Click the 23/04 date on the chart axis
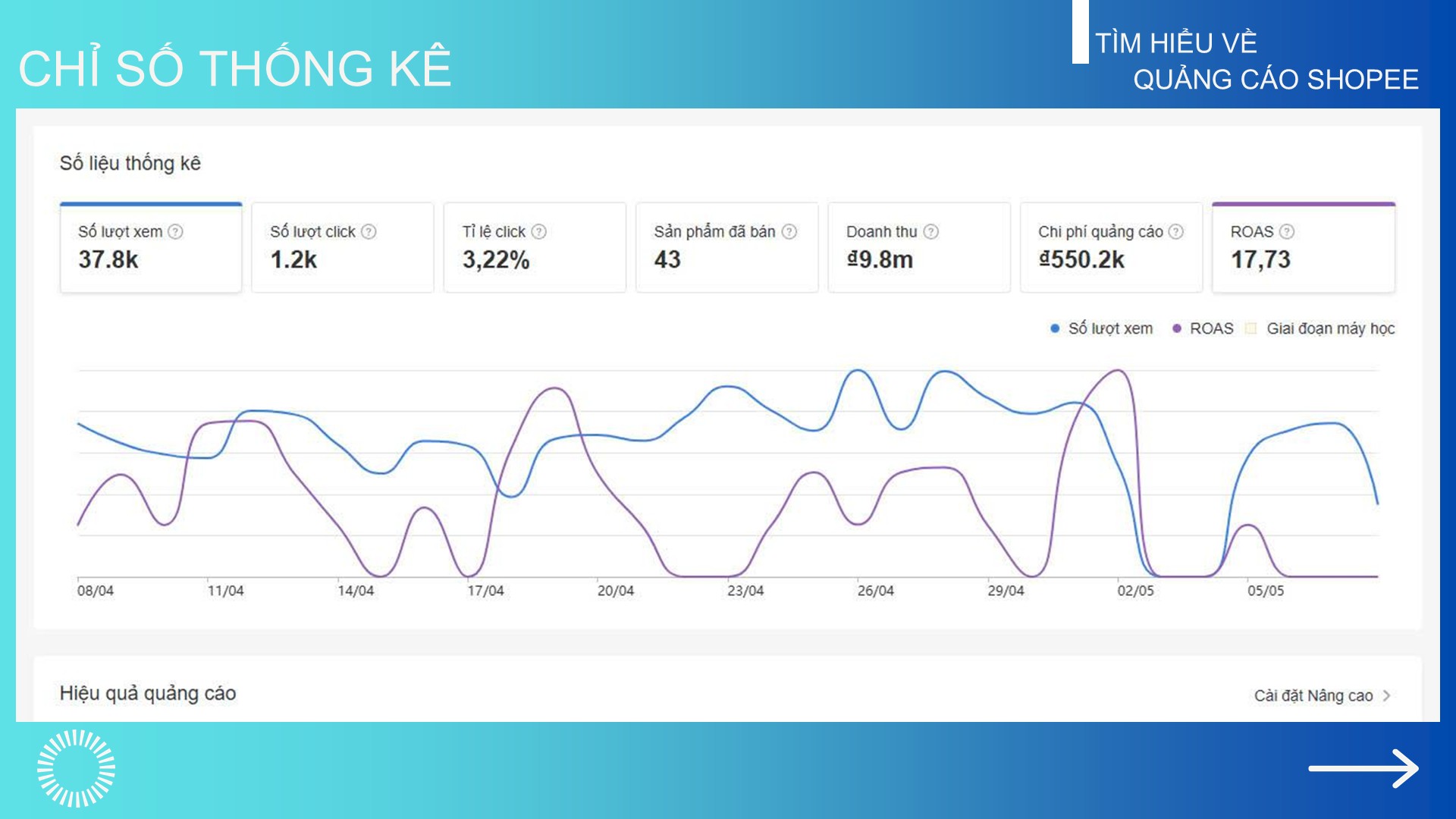Viewport: 1456px width, 819px height. pos(745,591)
